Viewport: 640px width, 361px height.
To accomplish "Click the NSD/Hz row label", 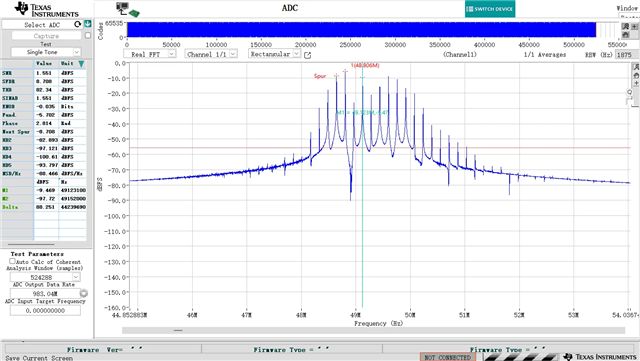I will [x=11, y=174].
